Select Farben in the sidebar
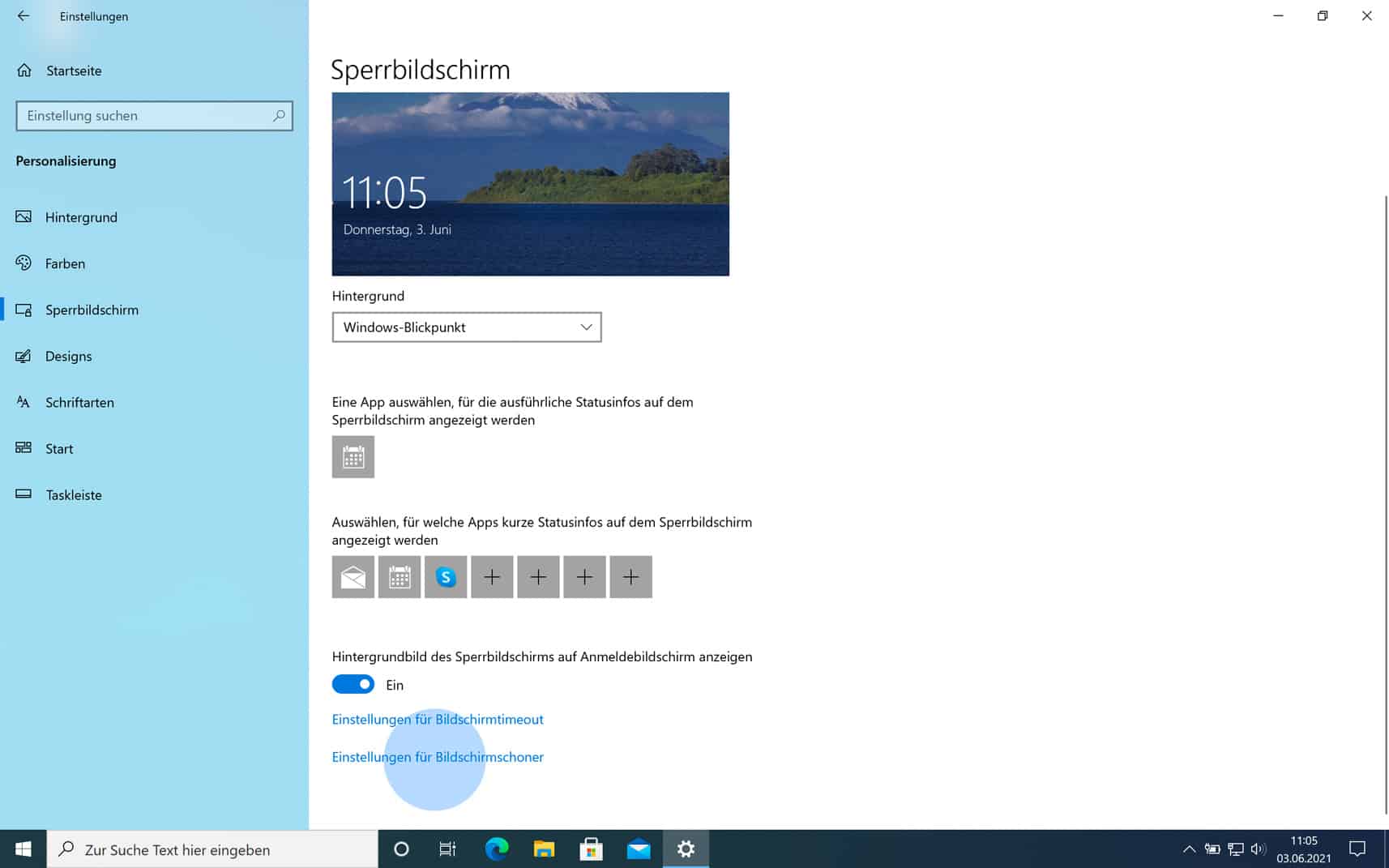The height and width of the screenshot is (868, 1389). pos(154,263)
